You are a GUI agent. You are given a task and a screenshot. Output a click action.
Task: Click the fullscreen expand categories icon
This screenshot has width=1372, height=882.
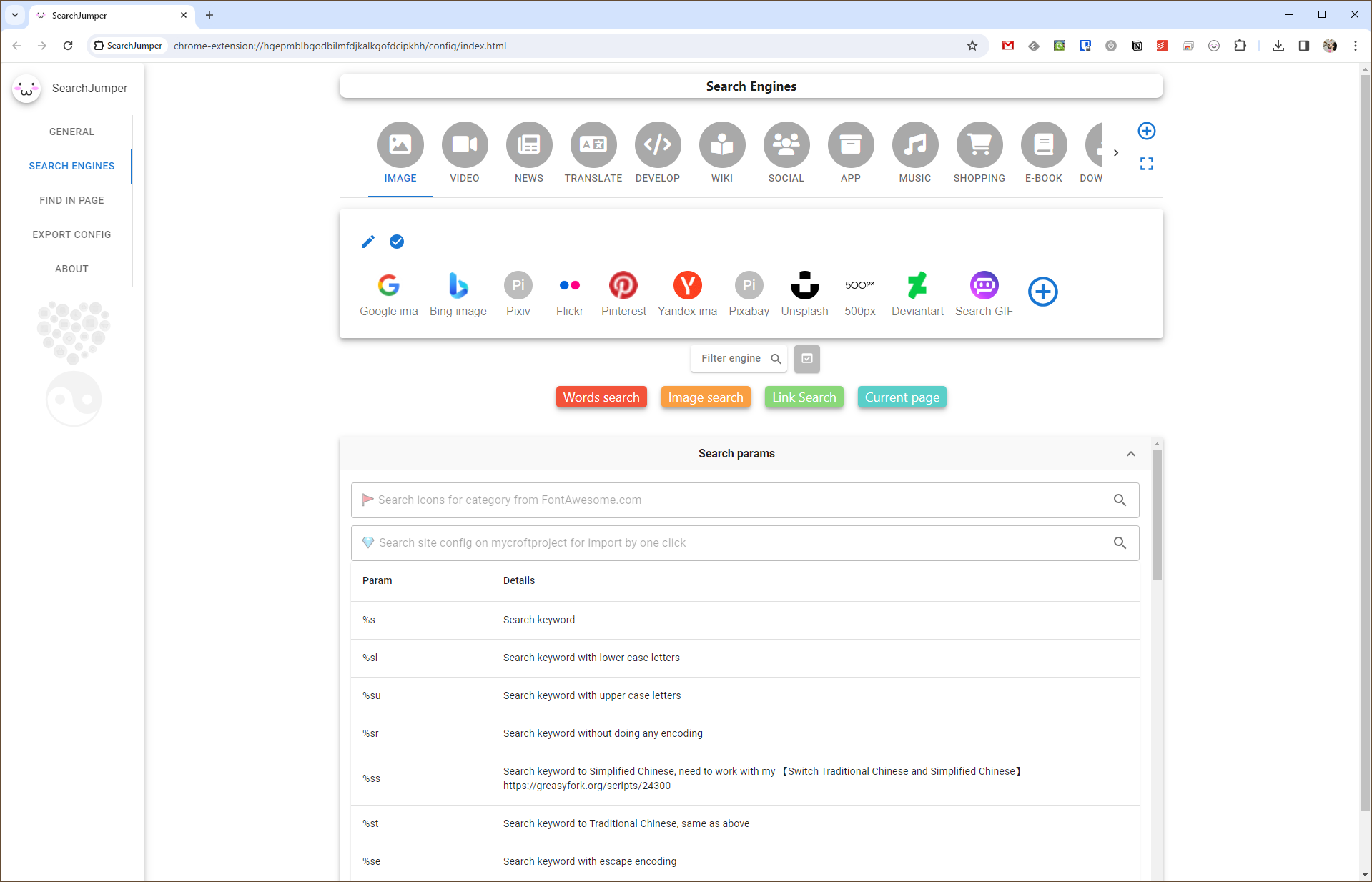(x=1147, y=164)
